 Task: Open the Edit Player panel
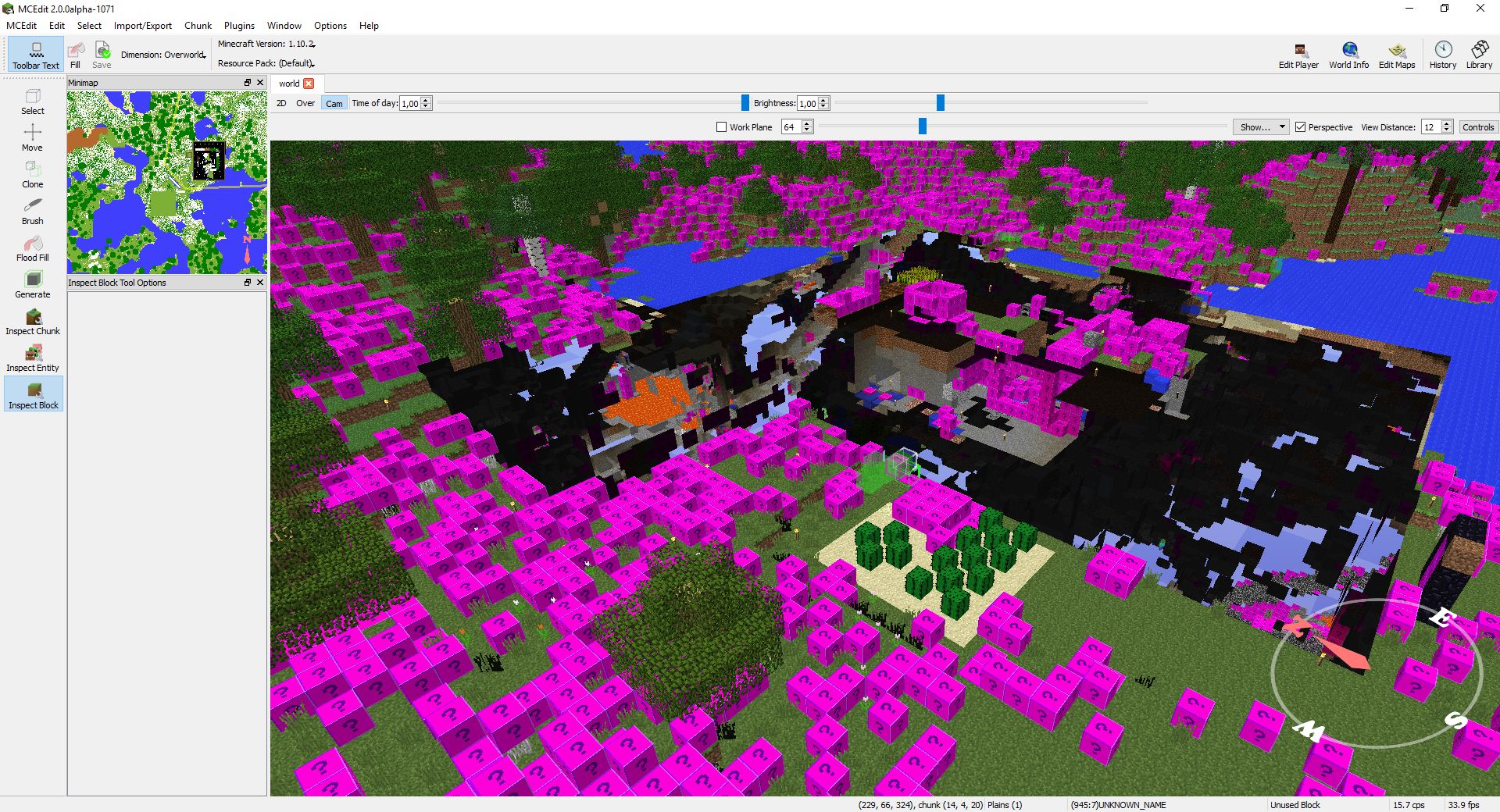point(1298,55)
